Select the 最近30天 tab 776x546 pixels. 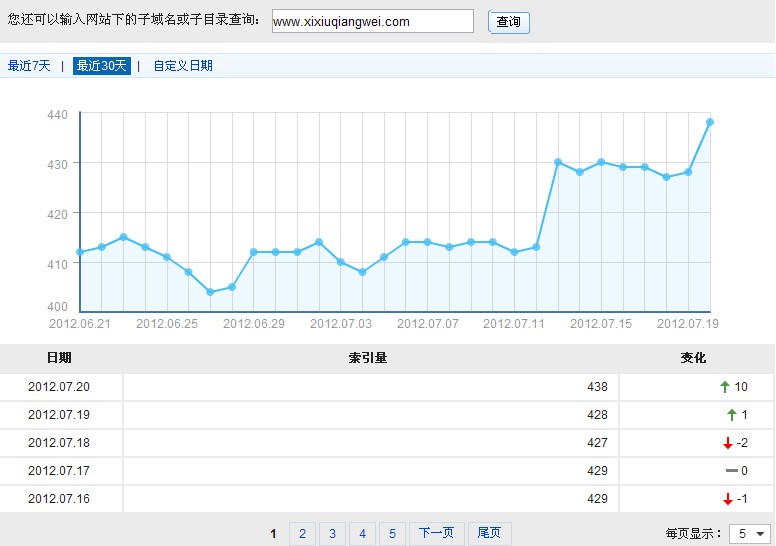(x=101, y=66)
